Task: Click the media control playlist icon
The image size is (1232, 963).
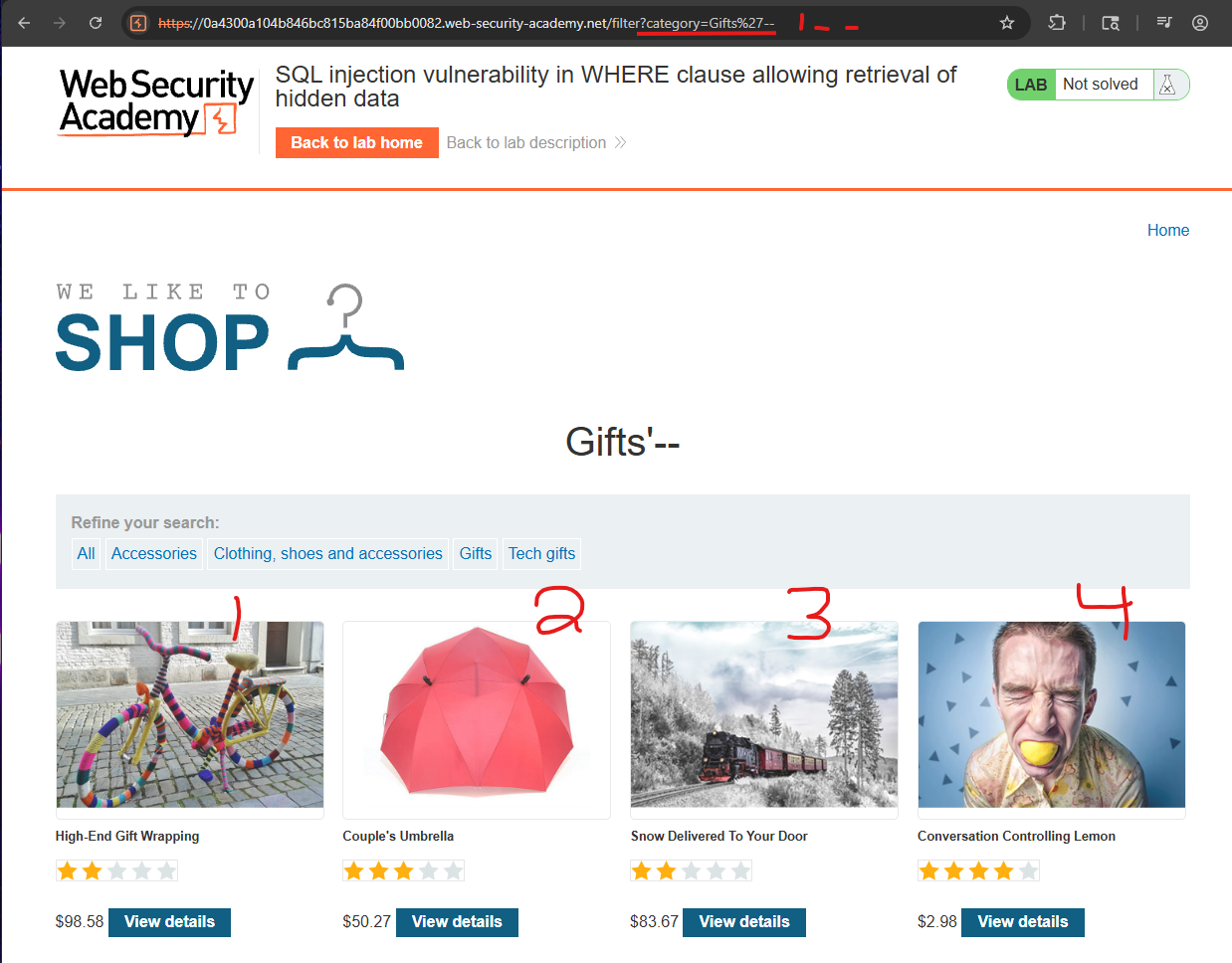Action: (x=1164, y=23)
